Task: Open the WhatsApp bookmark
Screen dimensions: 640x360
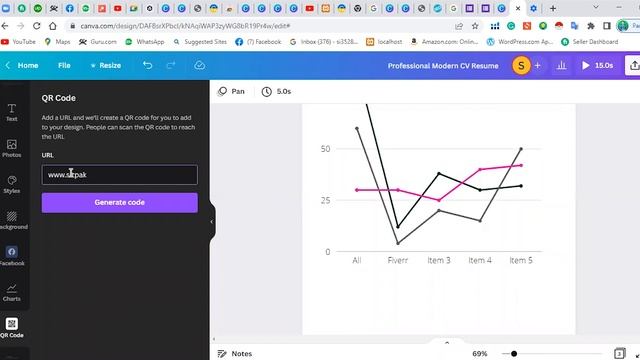Action: pos(145,42)
